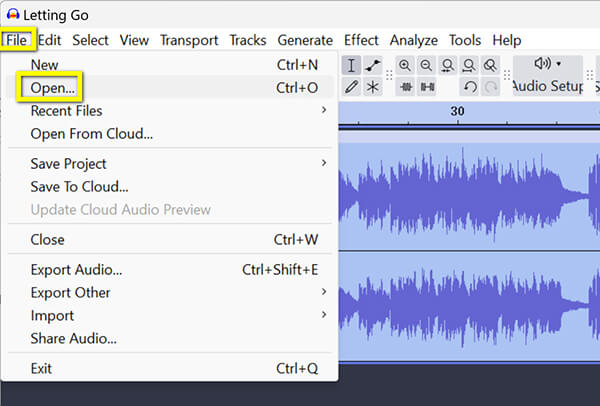Open the View menu
The height and width of the screenshot is (406, 600).
[134, 40]
